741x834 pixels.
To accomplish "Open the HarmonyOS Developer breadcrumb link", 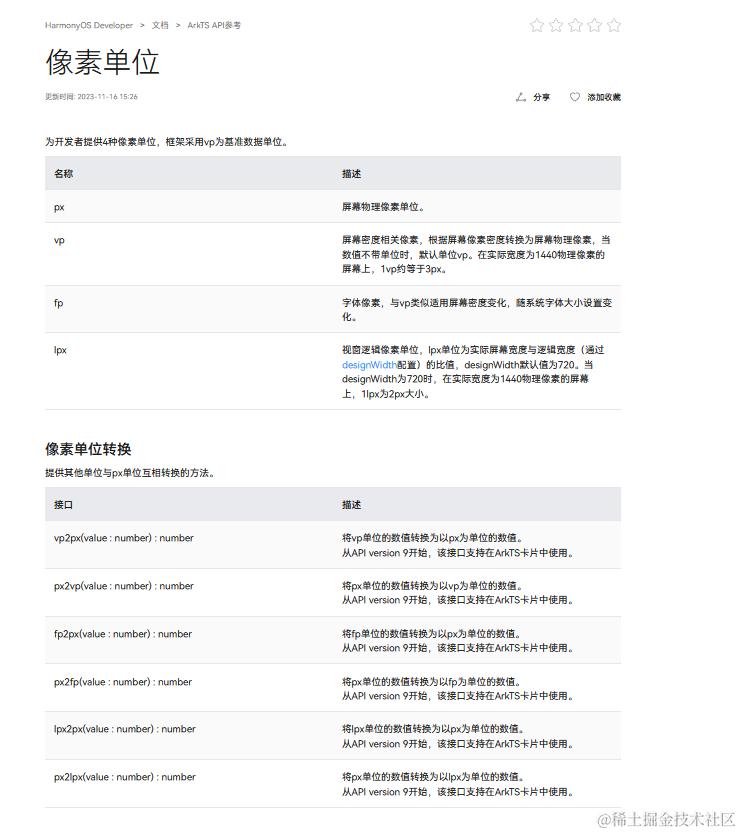I will coord(89,25).
